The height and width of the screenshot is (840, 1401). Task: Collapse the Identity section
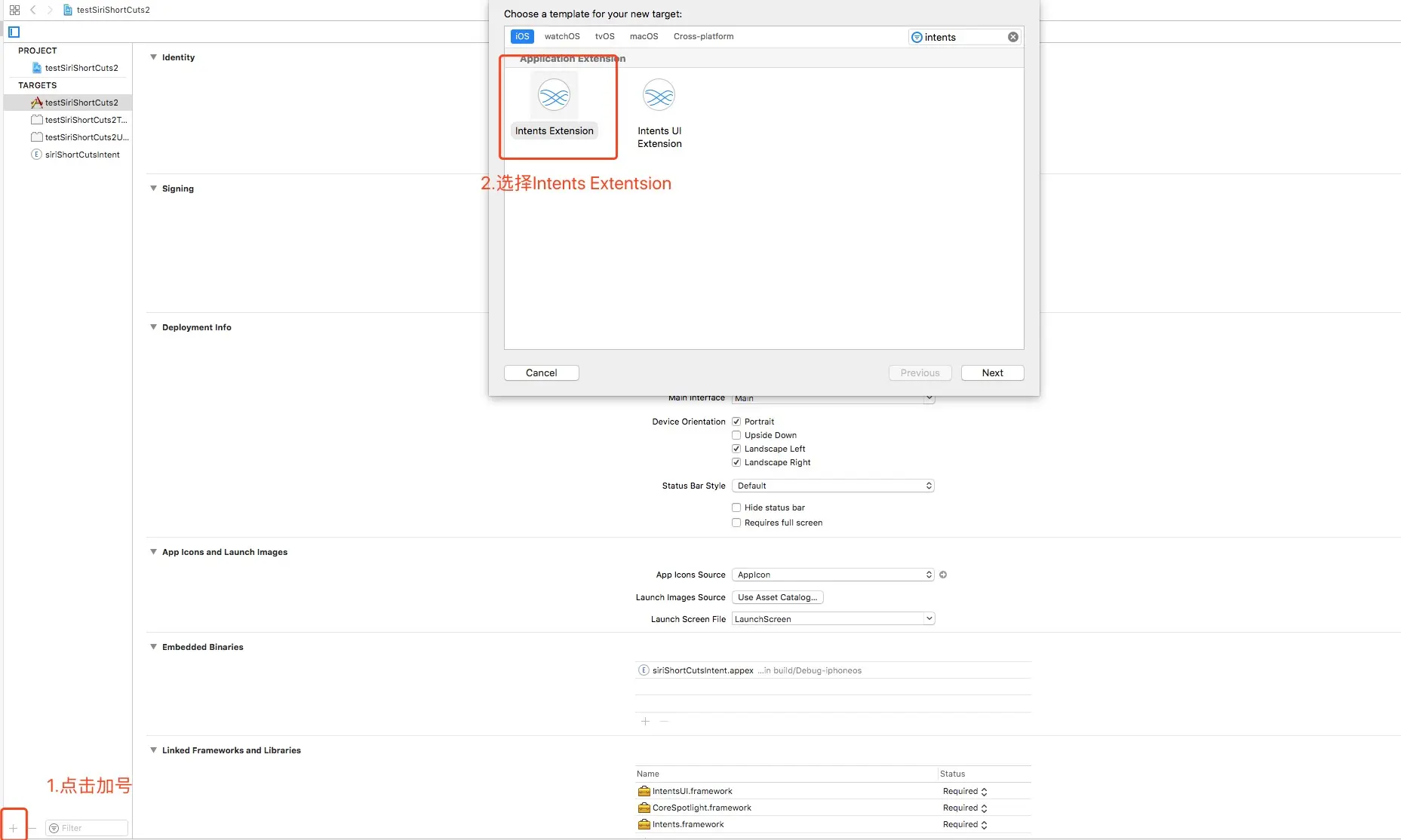click(154, 57)
